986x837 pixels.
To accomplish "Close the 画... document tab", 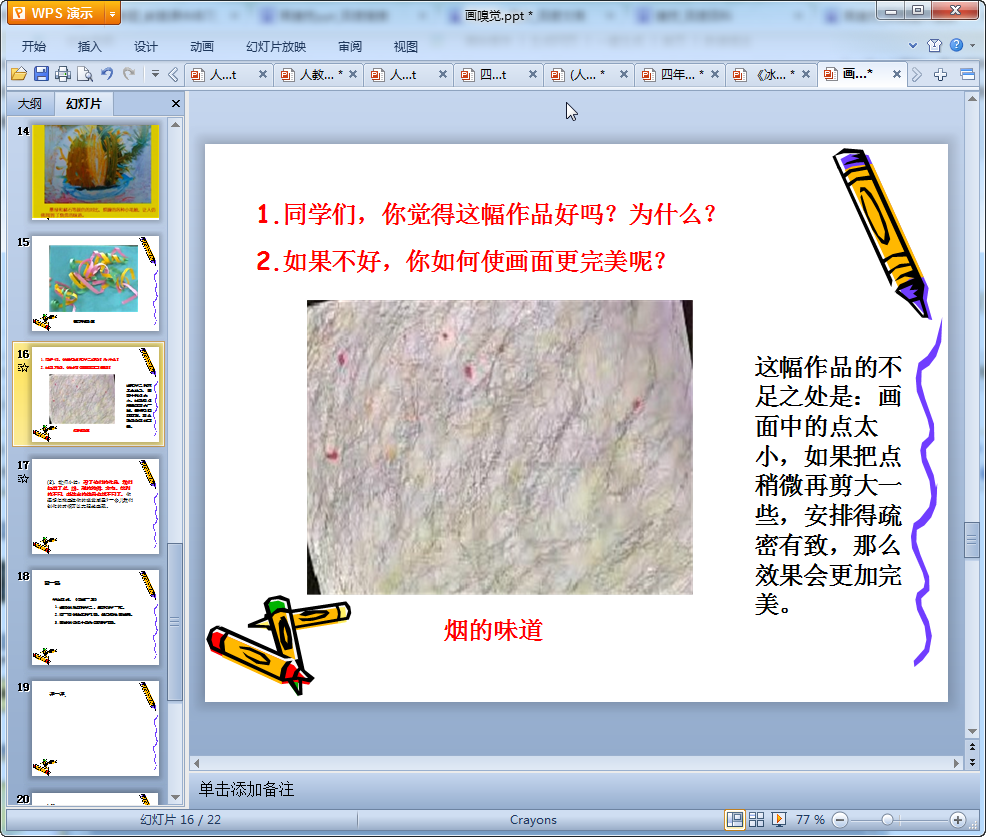I will click(897, 74).
